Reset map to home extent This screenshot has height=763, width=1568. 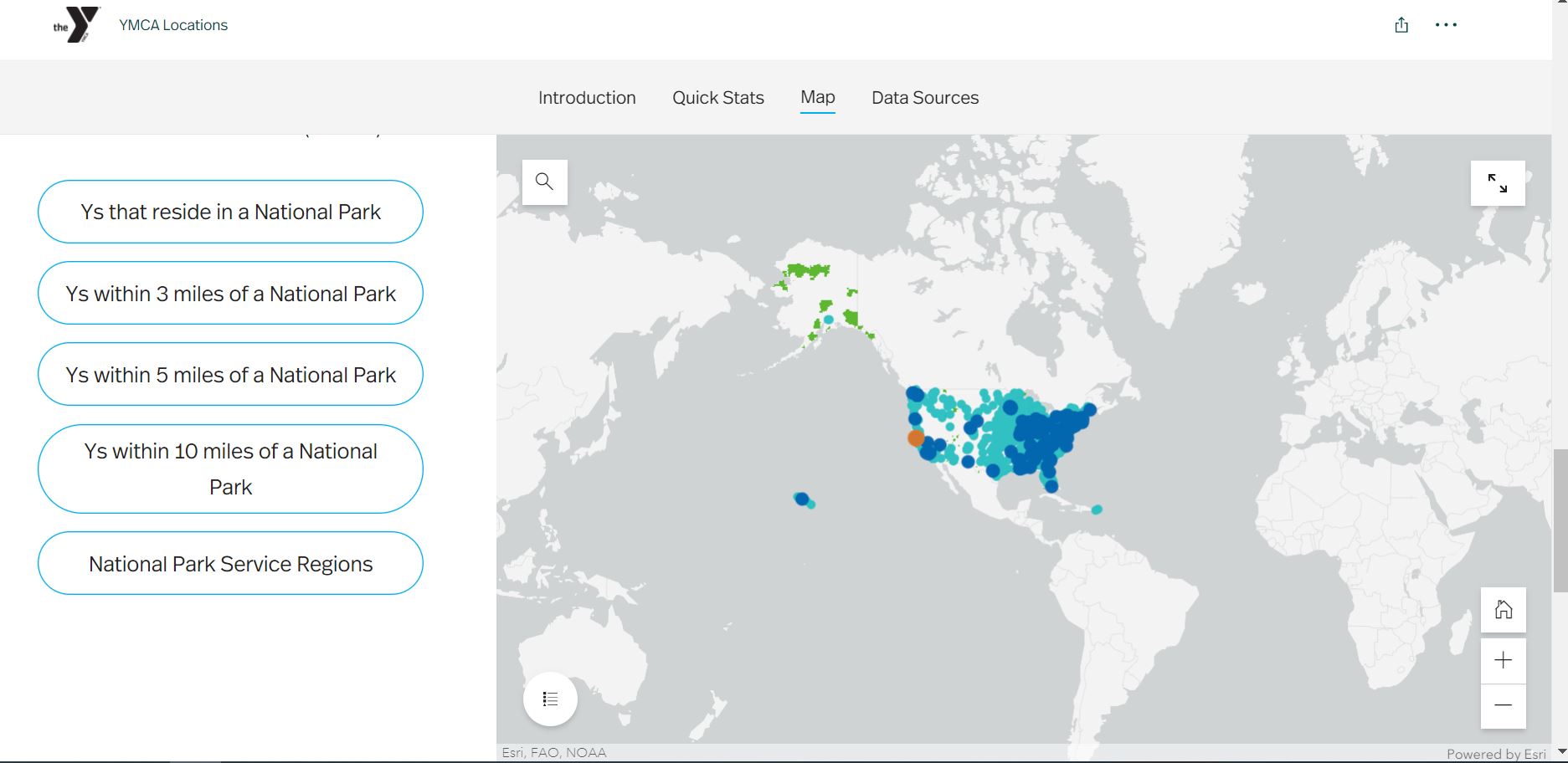pyautogui.click(x=1503, y=610)
